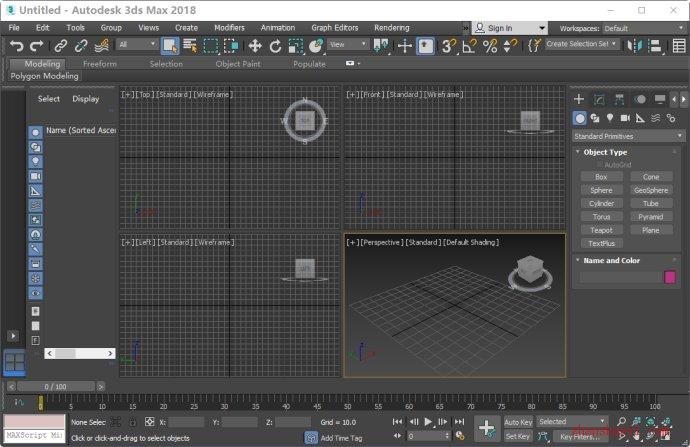Open the Create command panel tab

[x=579, y=99]
